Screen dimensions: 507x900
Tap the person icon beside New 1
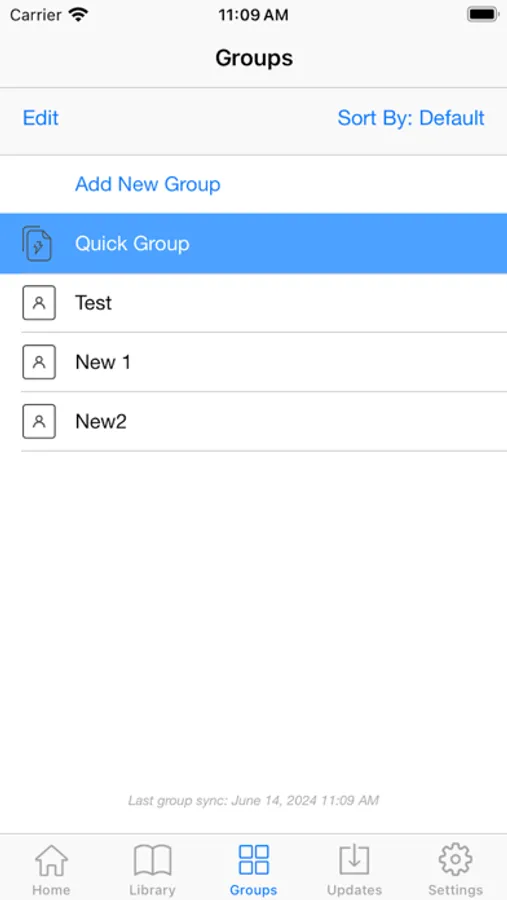(x=39, y=362)
